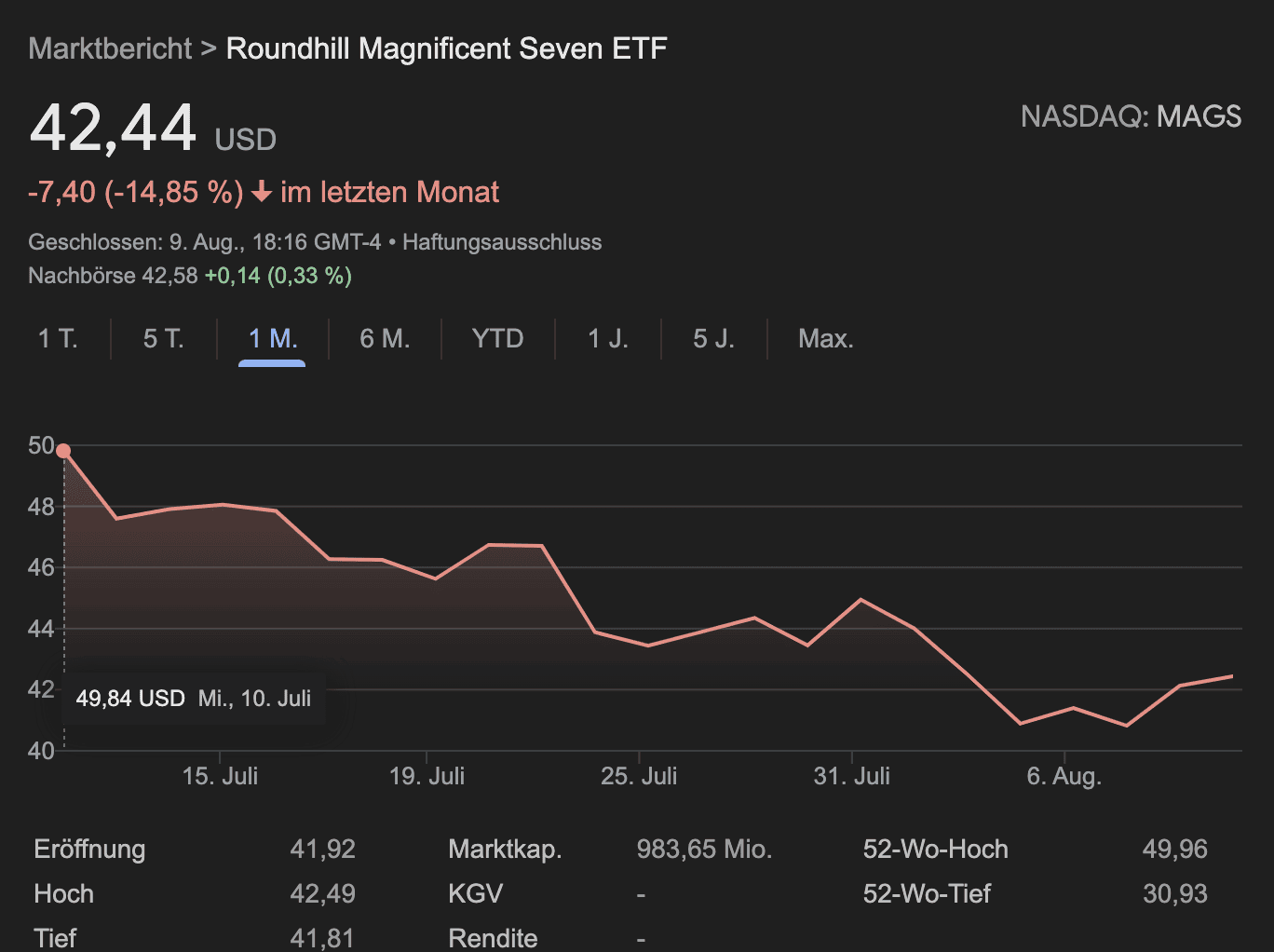
Task: Click the KGV label
Action: point(476,894)
